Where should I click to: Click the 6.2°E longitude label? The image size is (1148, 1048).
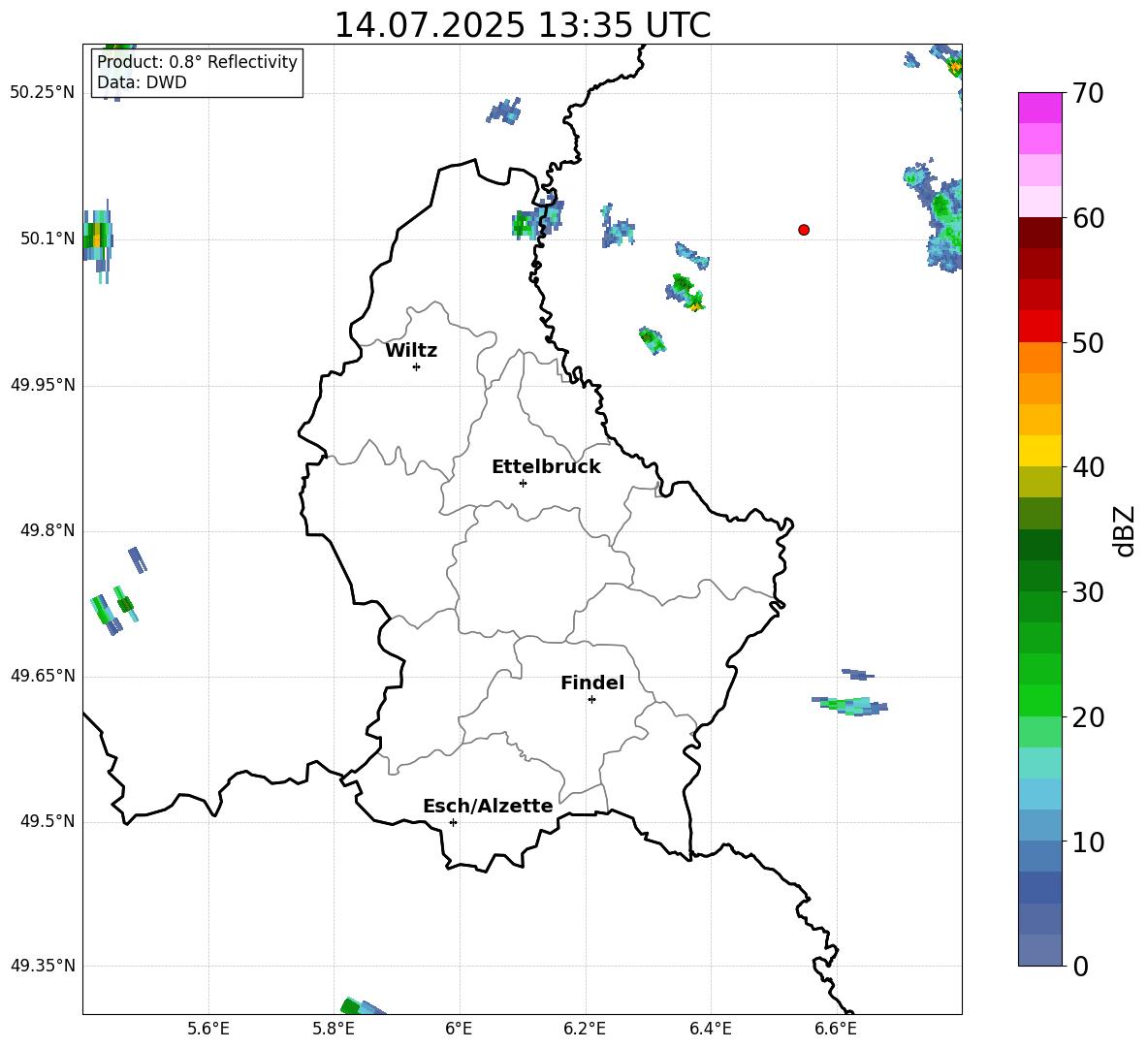pos(585,1029)
